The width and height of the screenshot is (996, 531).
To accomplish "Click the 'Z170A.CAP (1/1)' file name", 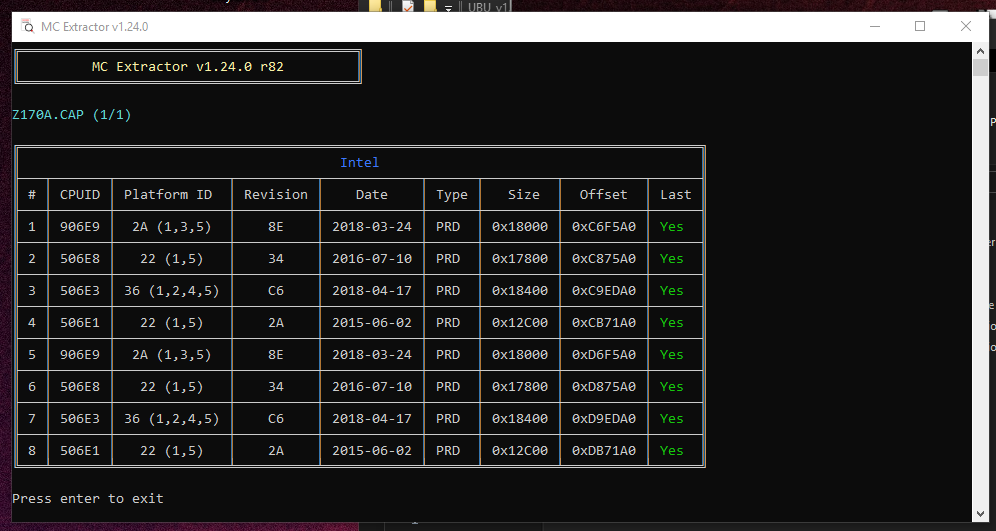I will coord(72,115).
